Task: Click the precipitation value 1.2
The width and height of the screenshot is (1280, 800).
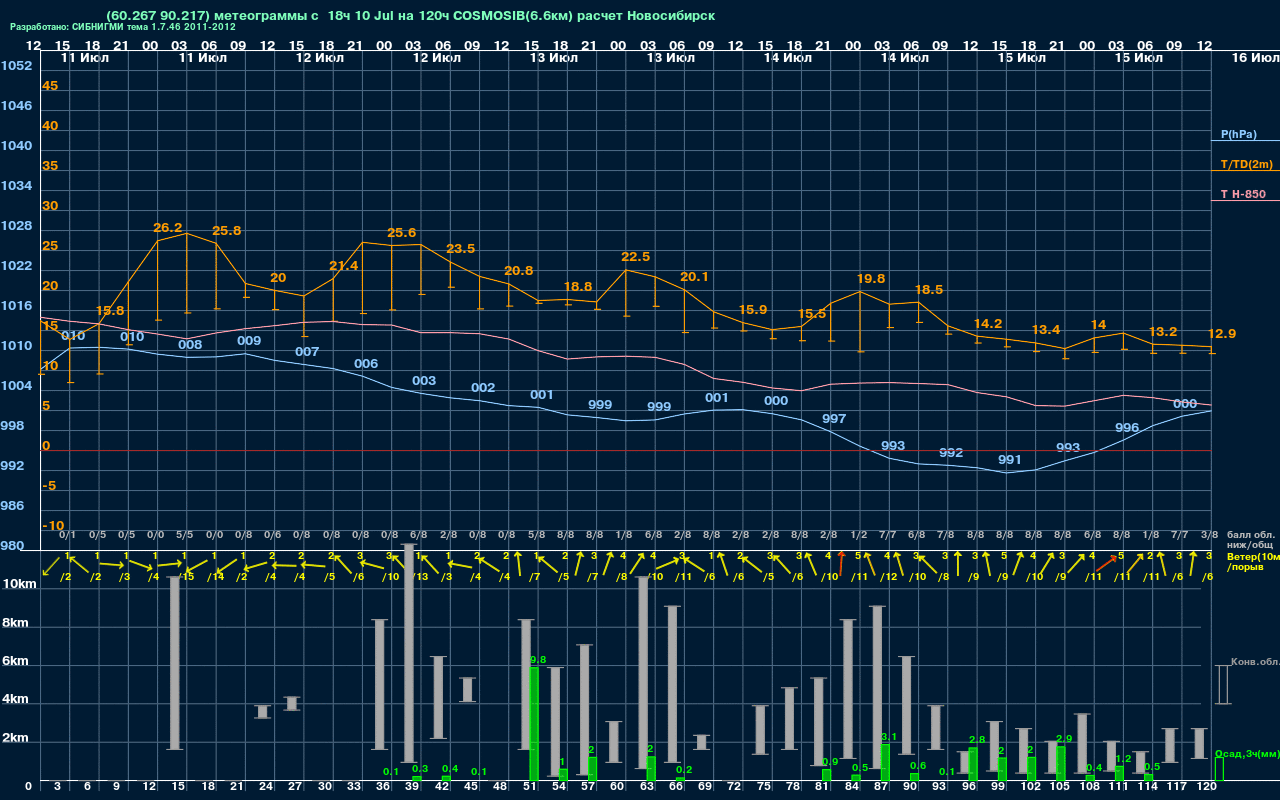Action: point(1123,759)
